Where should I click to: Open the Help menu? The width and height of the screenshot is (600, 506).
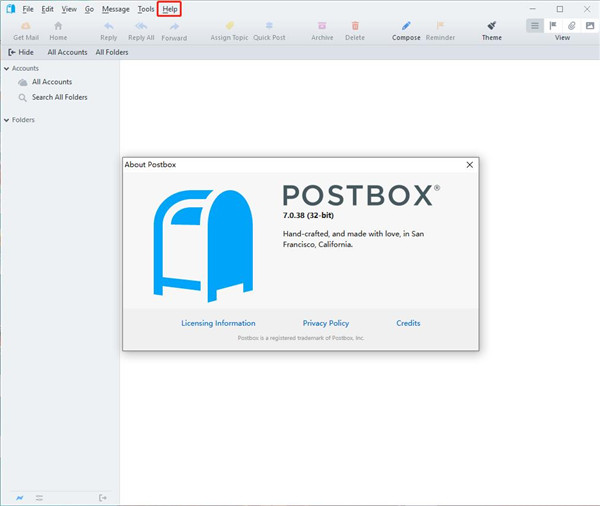170,9
